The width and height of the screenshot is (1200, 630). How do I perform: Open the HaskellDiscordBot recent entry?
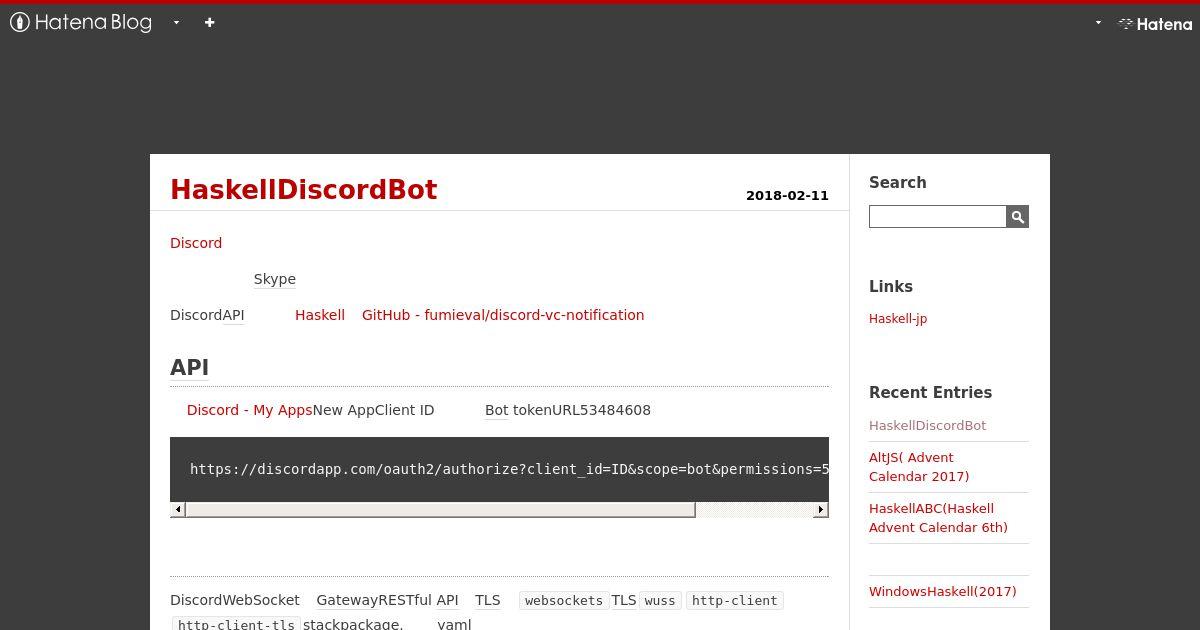[x=927, y=426]
